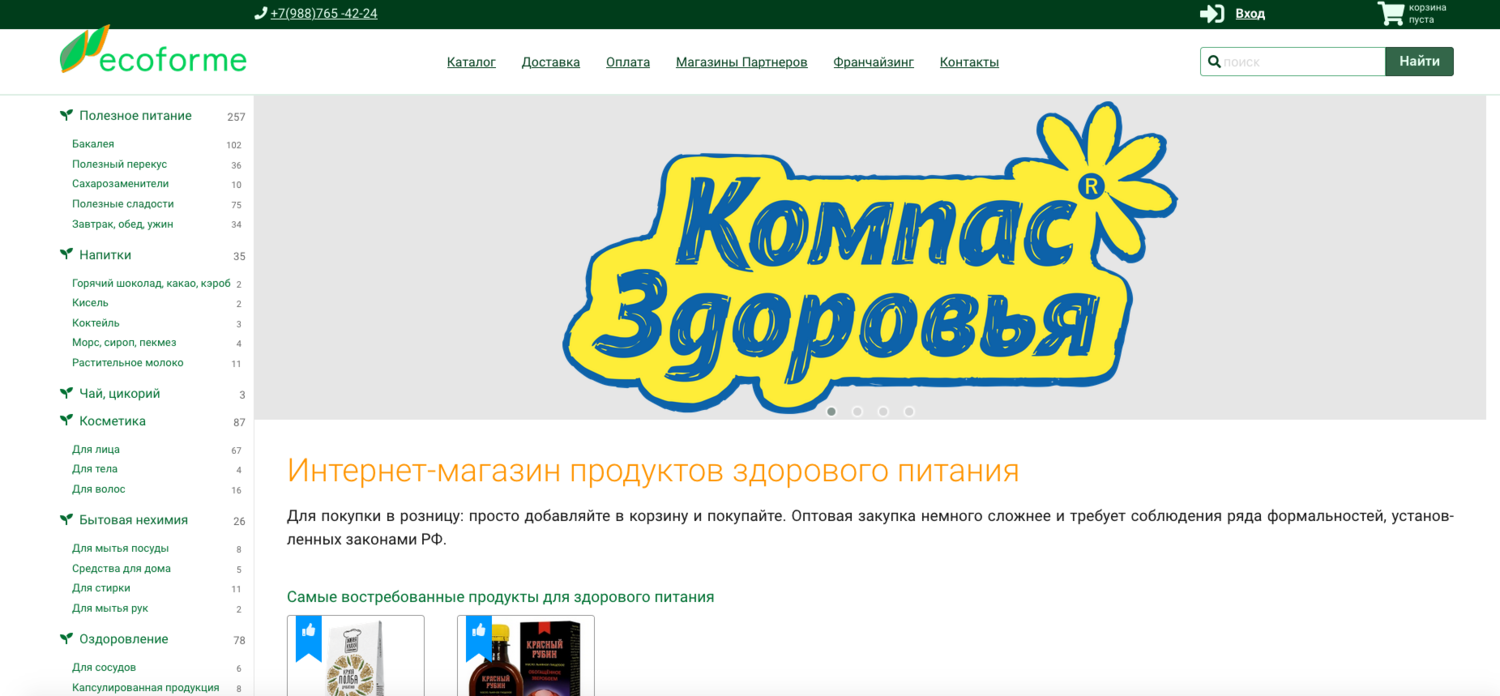
Task: Open the Оплата menu item
Action: pos(628,62)
